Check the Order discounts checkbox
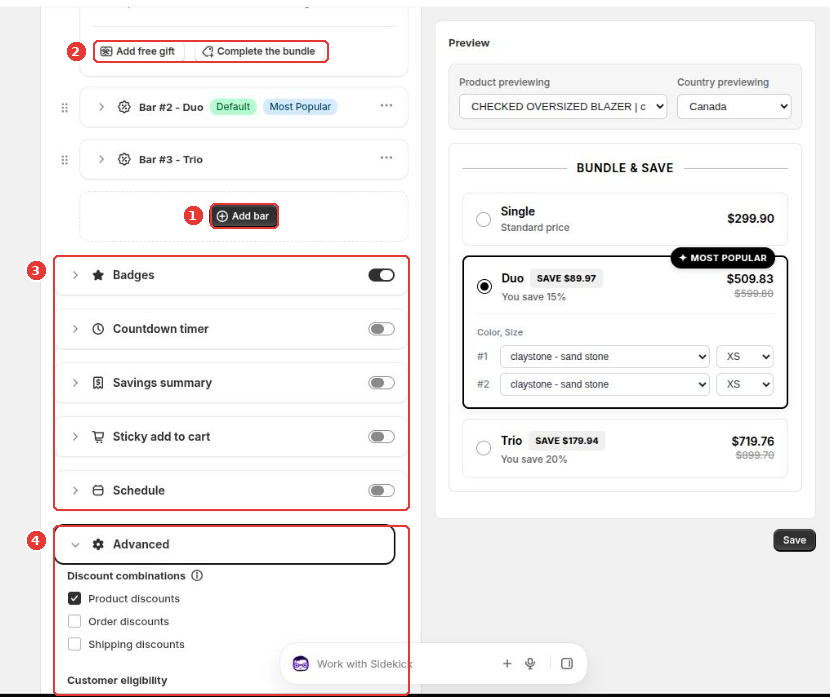 point(75,621)
